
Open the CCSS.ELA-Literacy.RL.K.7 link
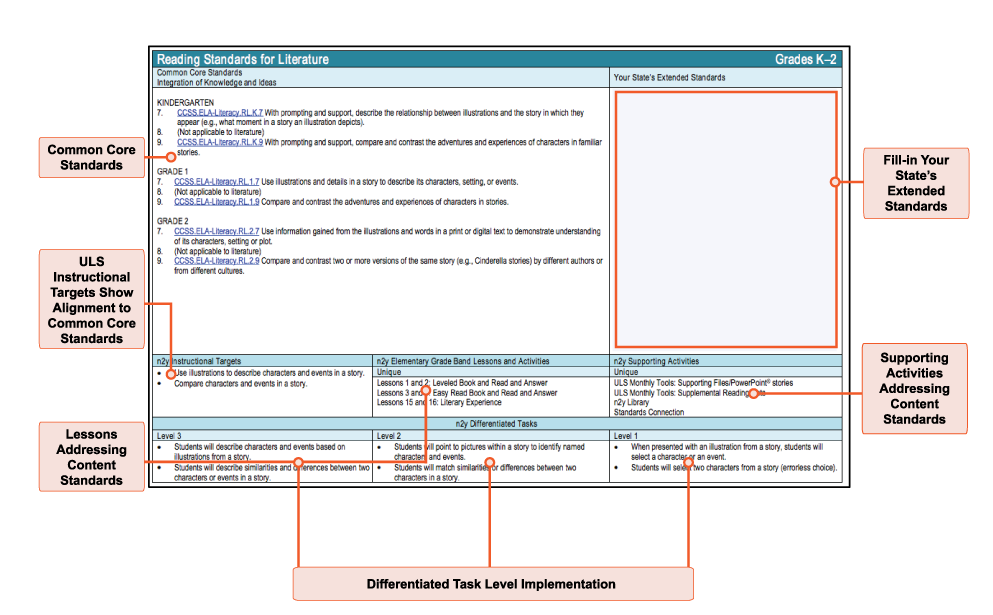pyautogui.click(x=219, y=113)
